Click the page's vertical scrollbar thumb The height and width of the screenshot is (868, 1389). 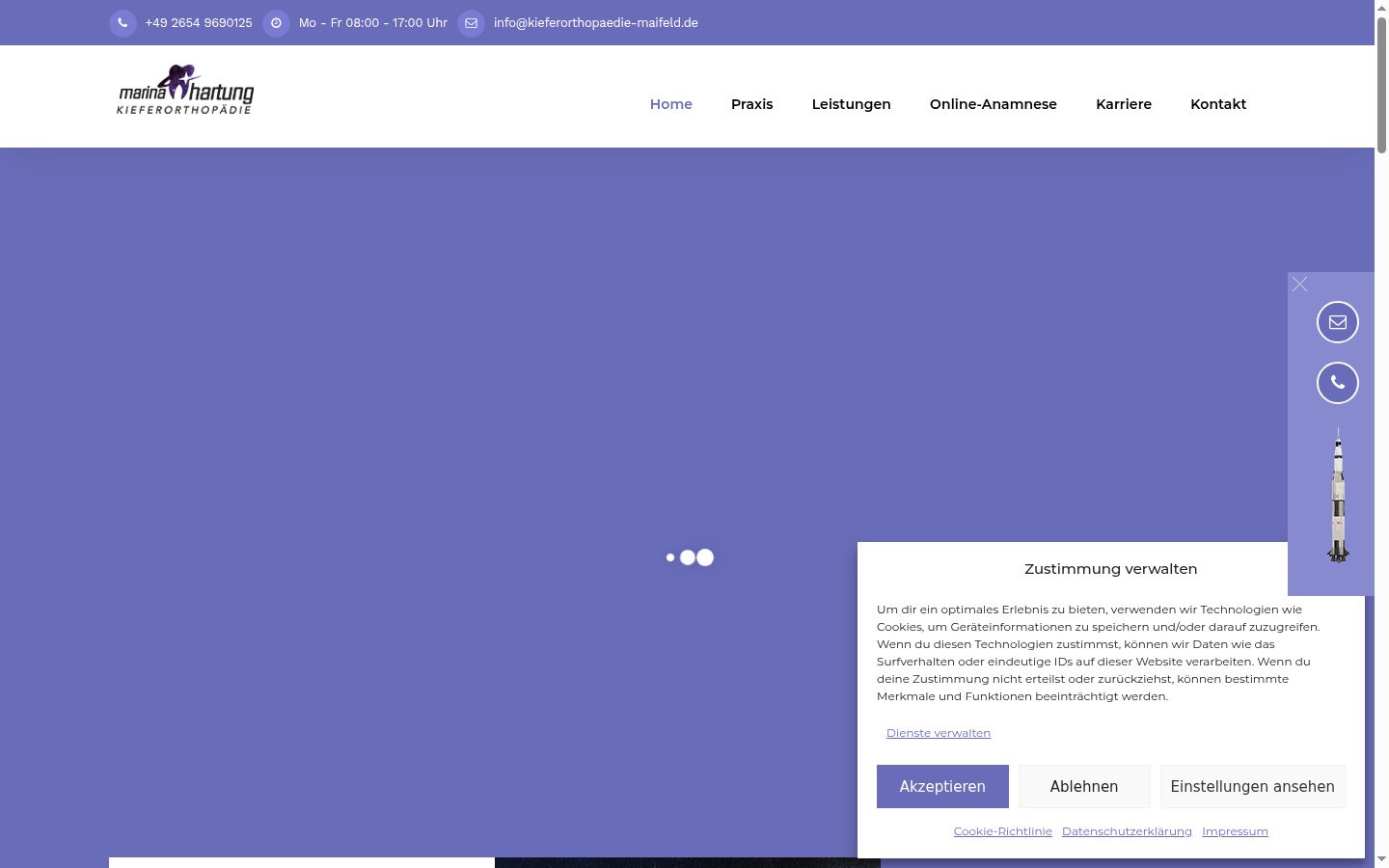click(1381, 84)
